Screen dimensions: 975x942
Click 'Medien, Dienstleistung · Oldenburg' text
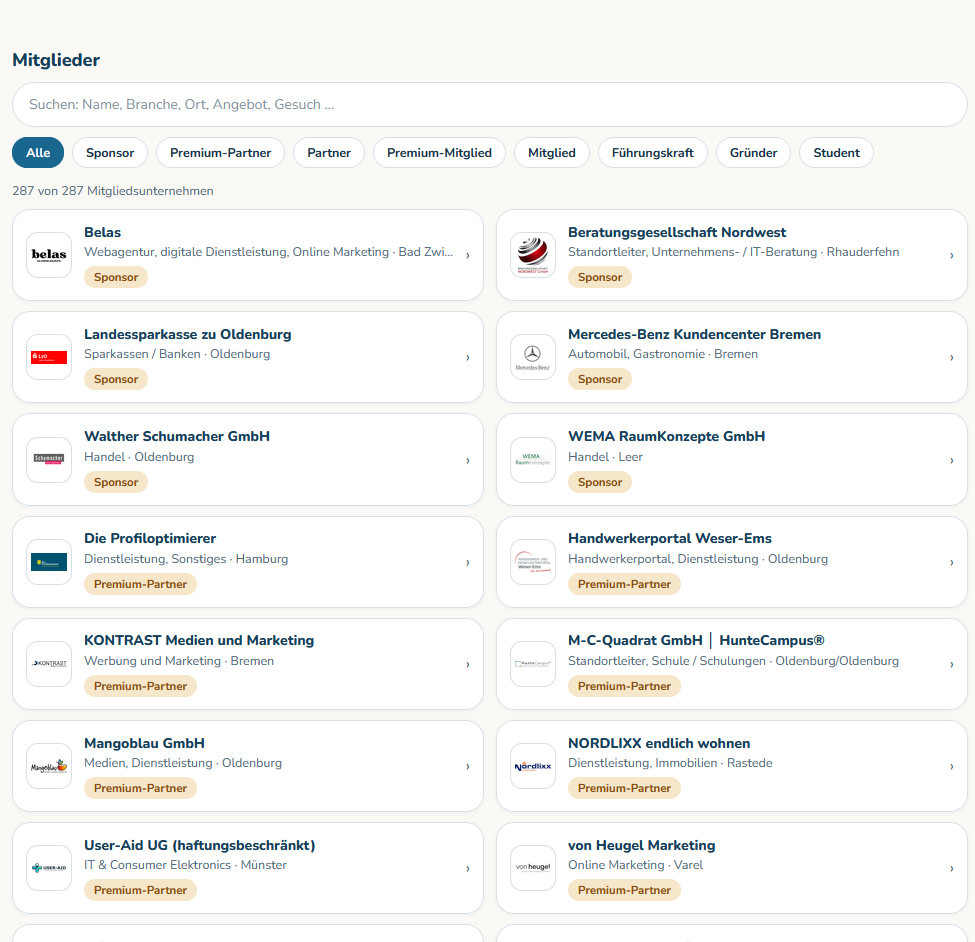pyautogui.click(x=183, y=763)
